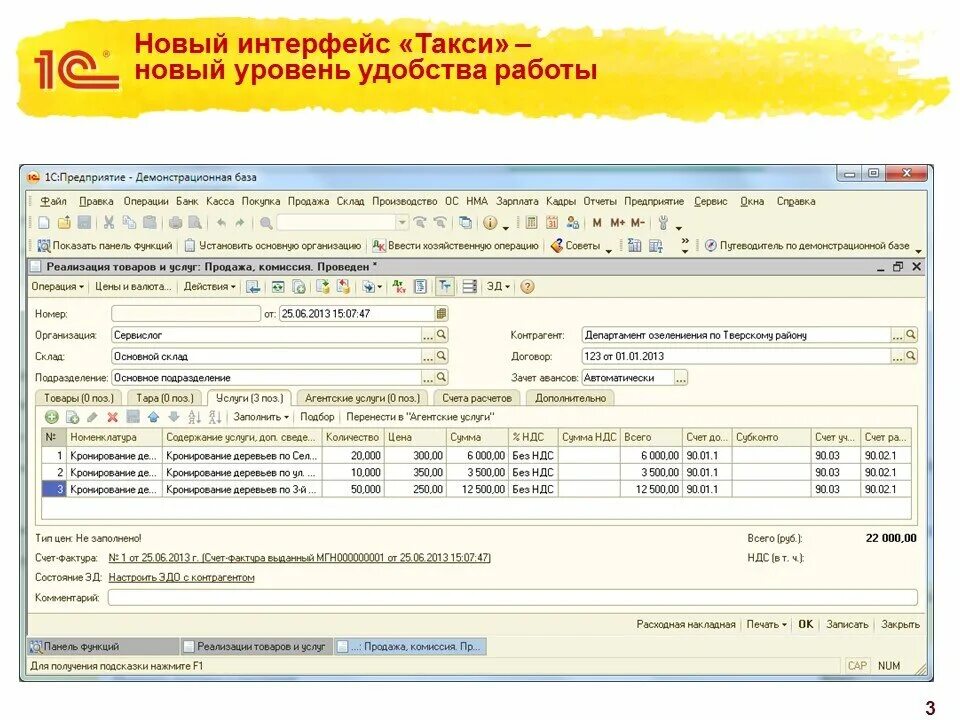The width and height of the screenshot is (960, 720).
Task: Click Ввести хозяйственную операцию button
Action: (456, 246)
